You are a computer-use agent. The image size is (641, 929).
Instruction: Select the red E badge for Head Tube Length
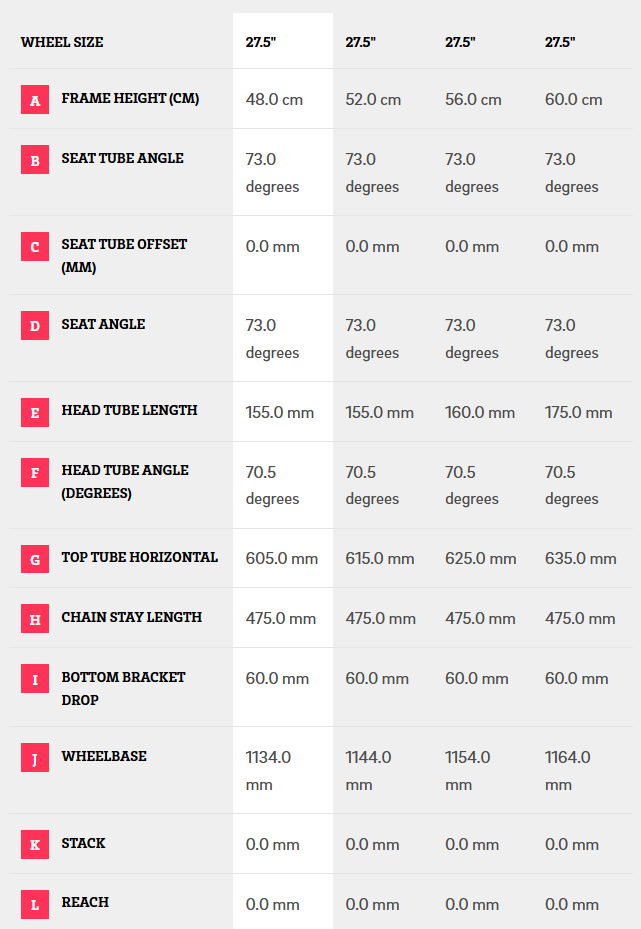point(35,412)
